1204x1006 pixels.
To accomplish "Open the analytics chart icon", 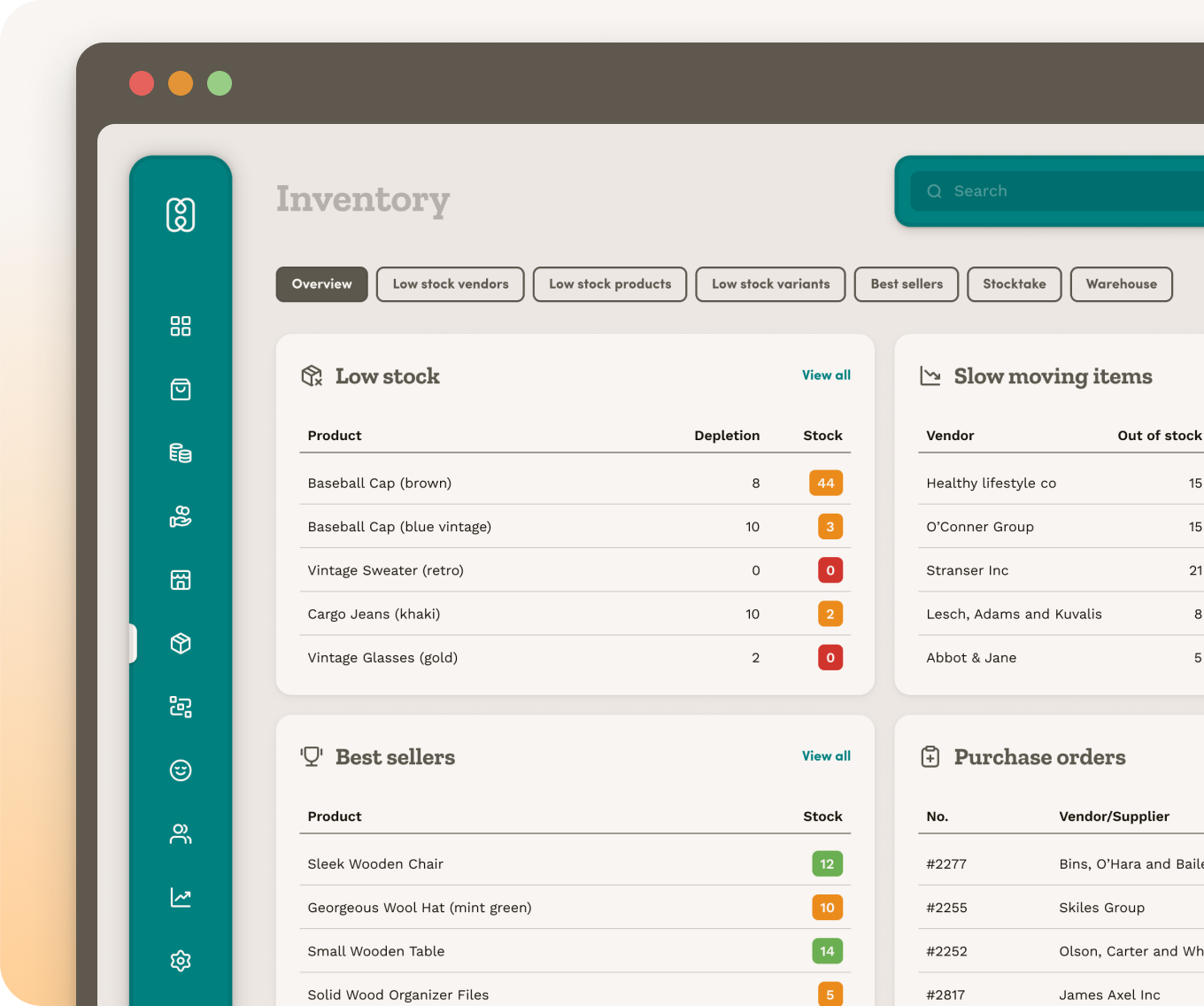I will tap(181, 897).
